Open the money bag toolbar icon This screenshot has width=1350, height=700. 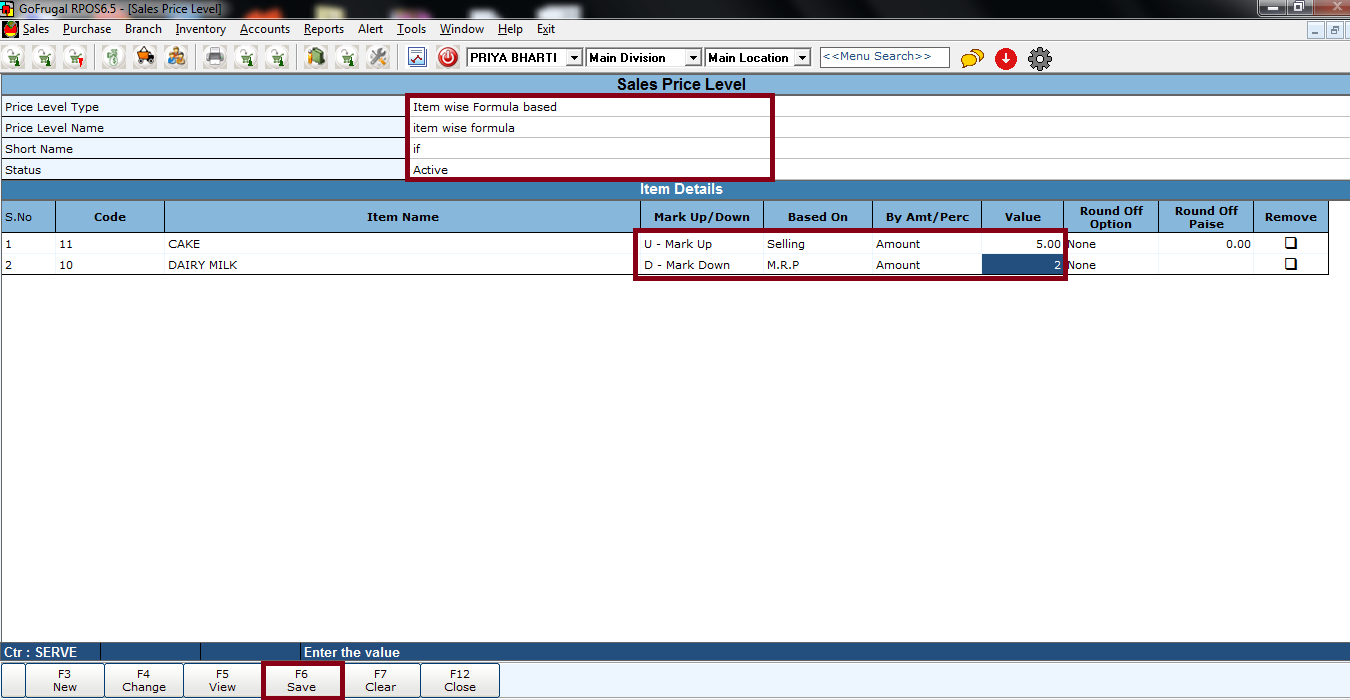click(114, 57)
